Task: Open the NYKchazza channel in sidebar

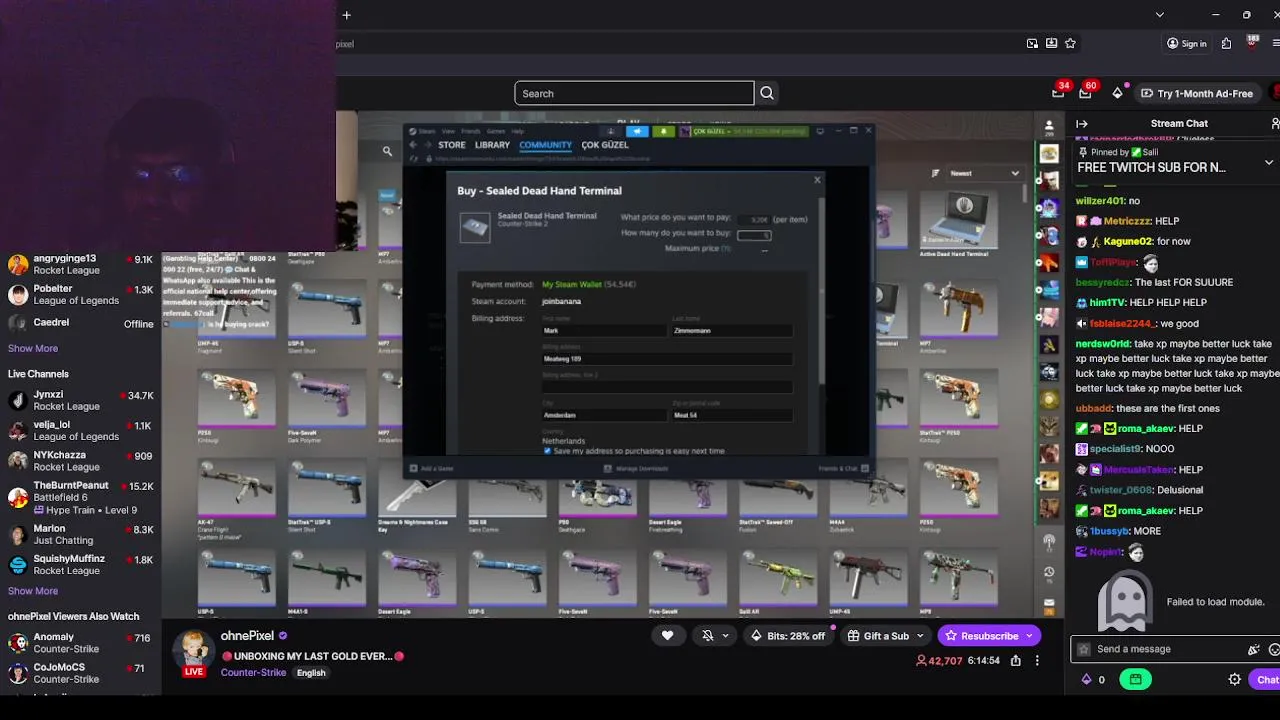Action: [81, 461]
